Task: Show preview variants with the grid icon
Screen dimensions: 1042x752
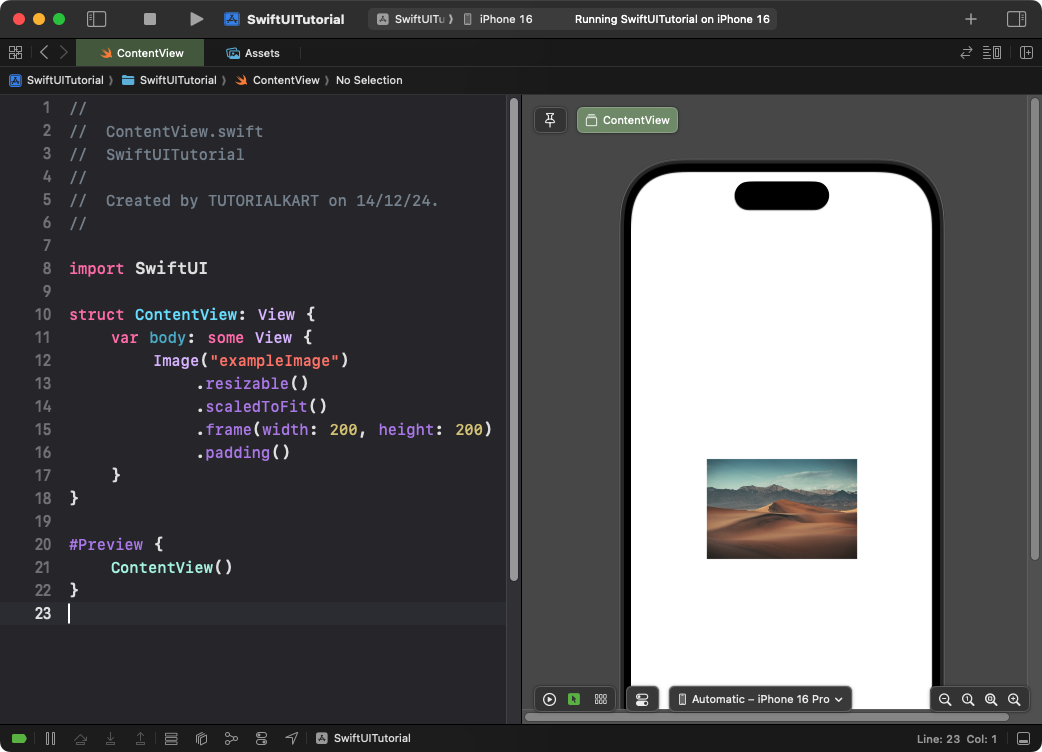Action: [x=601, y=699]
